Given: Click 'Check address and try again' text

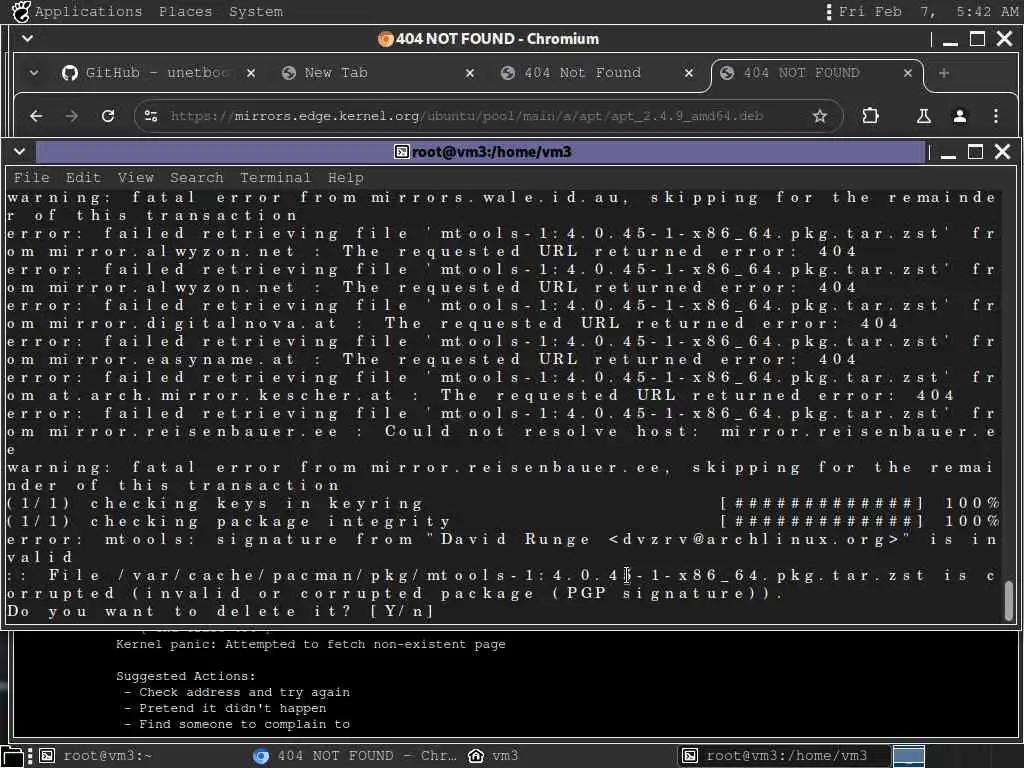Looking at the screenshot, I should click(x=244, y=692).
